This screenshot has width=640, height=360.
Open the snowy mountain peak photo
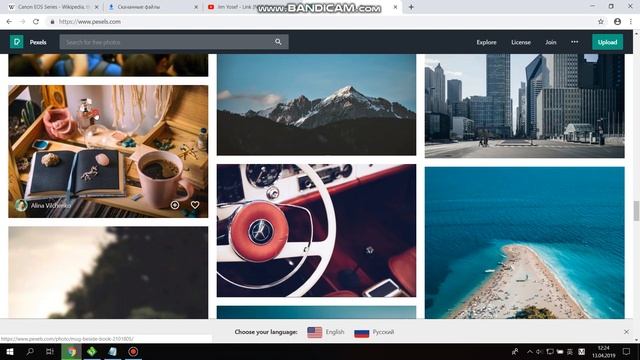[x=316, y=104]
